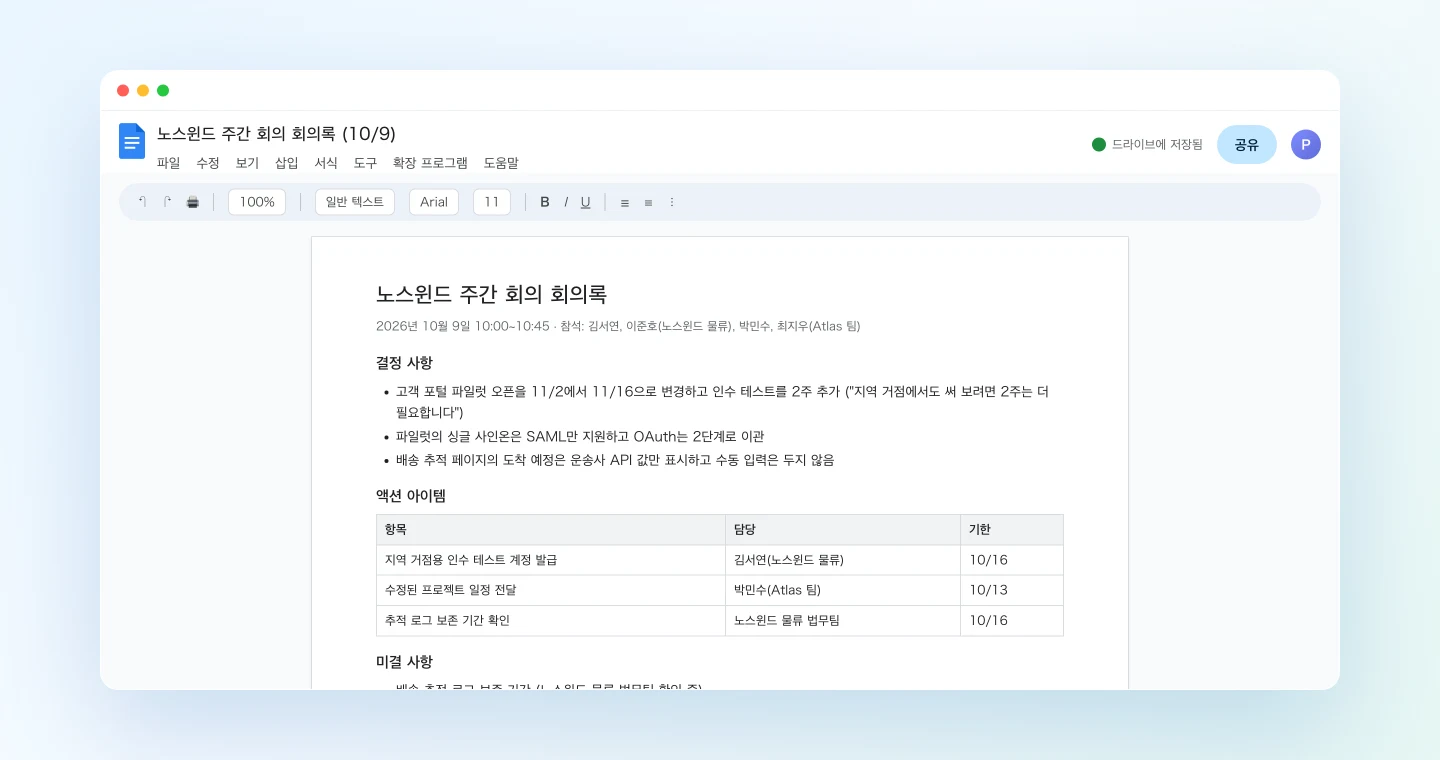Click the 결정 사항 heading
Viewport: 1440px width, 760px height.
pyautogui.click(x=404, y=362)
